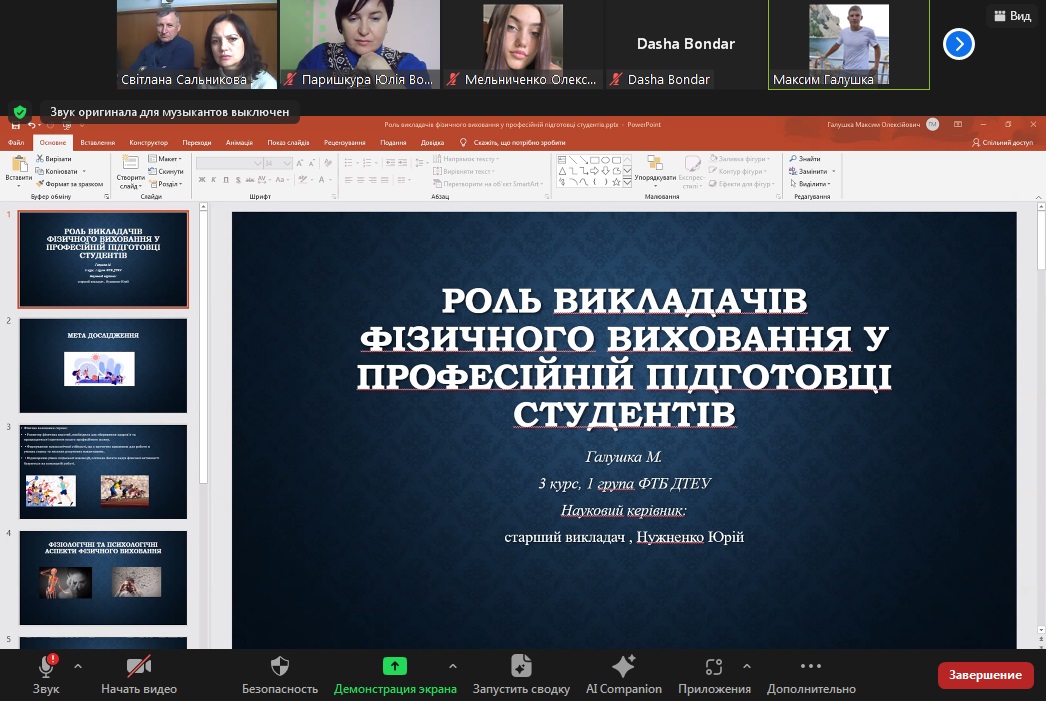The width and height of the screenshot is (1046, 701).
Task: Switch to the Вставлення ribbon tab
Action: tap(97, 143)
